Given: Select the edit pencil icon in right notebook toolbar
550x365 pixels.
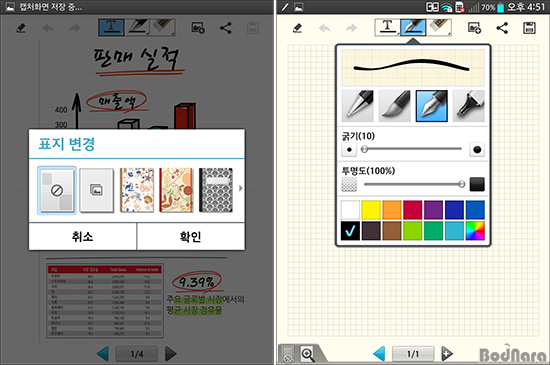Looking at the screenshot, I should pos(297,28).
